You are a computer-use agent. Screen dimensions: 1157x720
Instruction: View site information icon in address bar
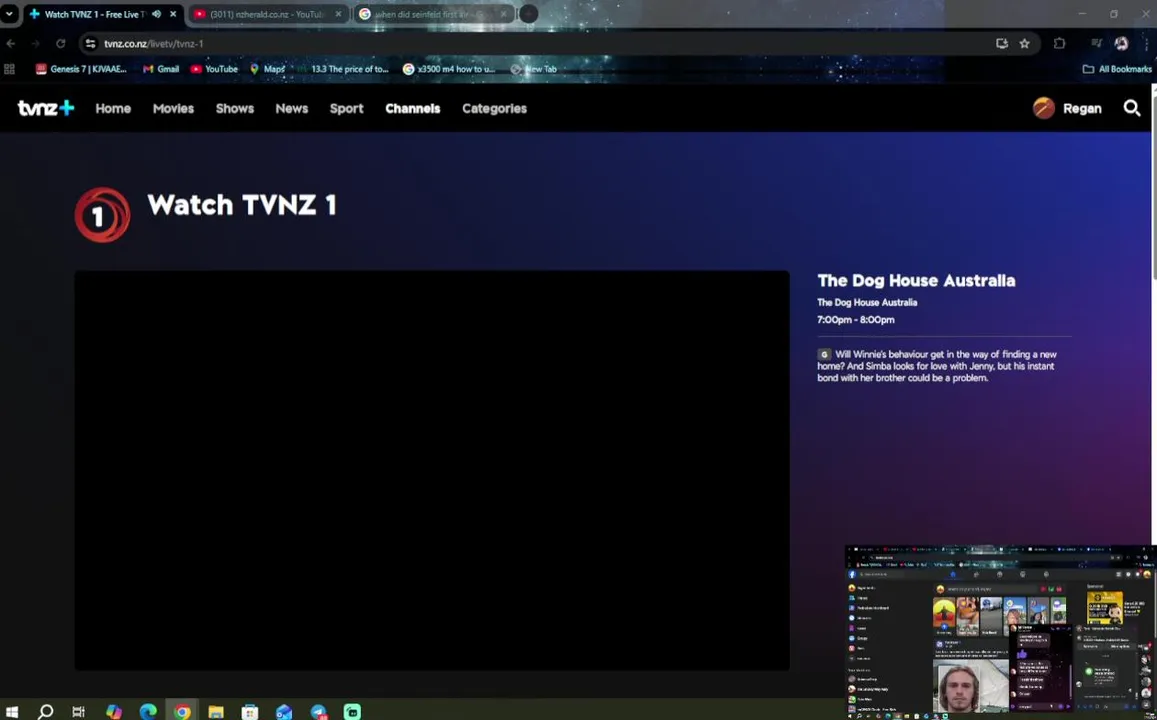point(90,44)
